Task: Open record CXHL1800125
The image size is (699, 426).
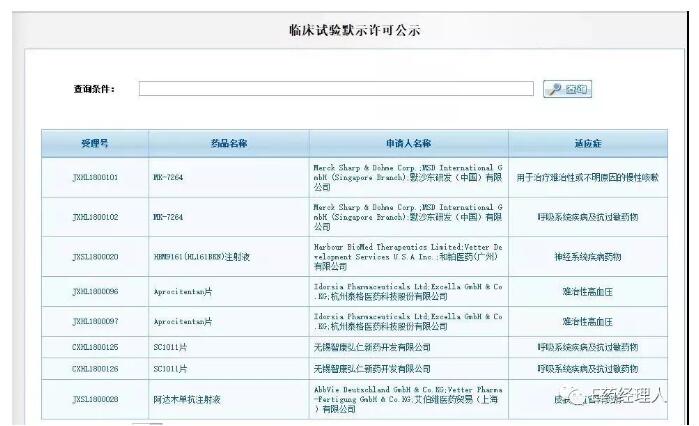Action: 95,347
